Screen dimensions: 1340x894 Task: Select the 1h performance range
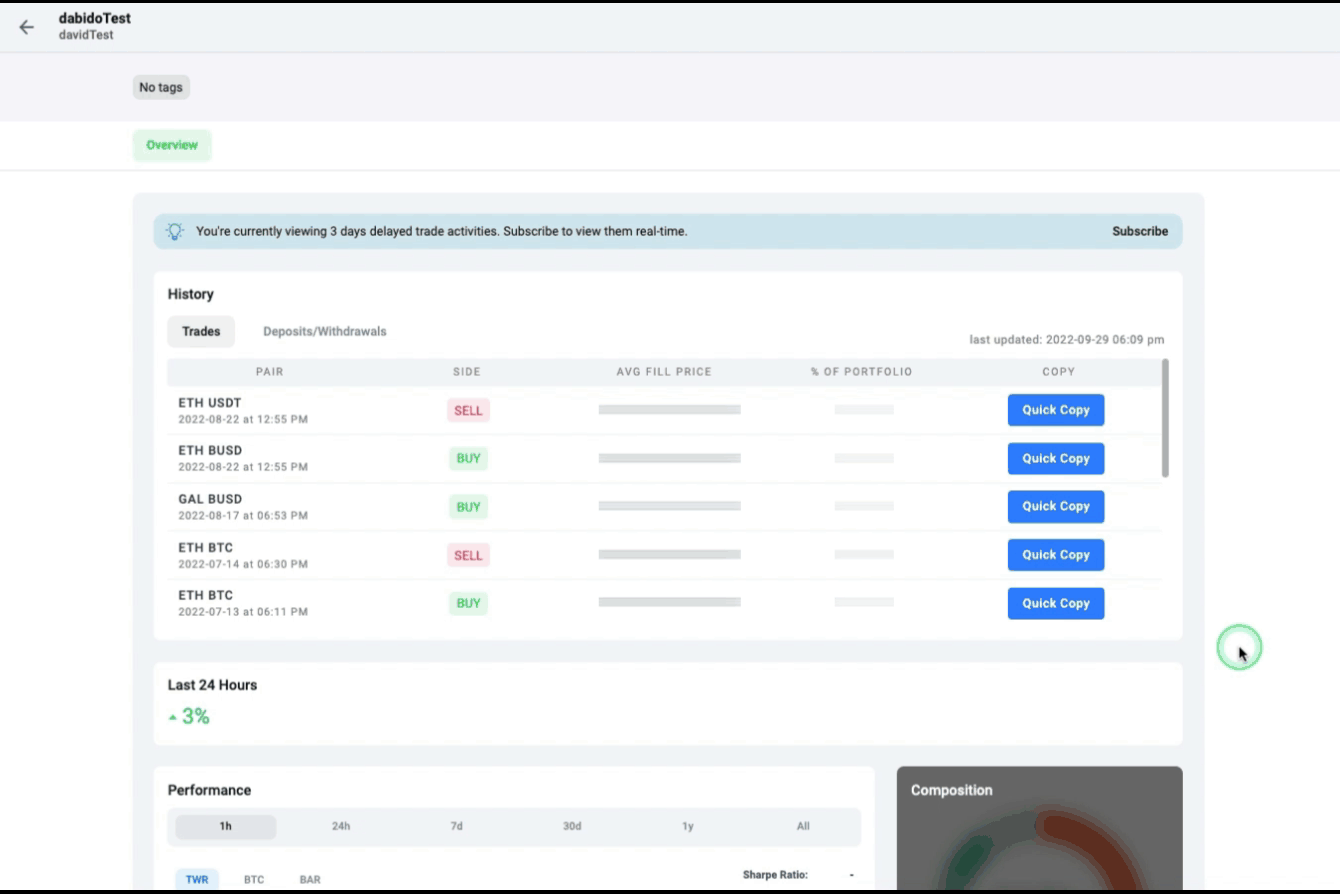click(x=226, y=826)
